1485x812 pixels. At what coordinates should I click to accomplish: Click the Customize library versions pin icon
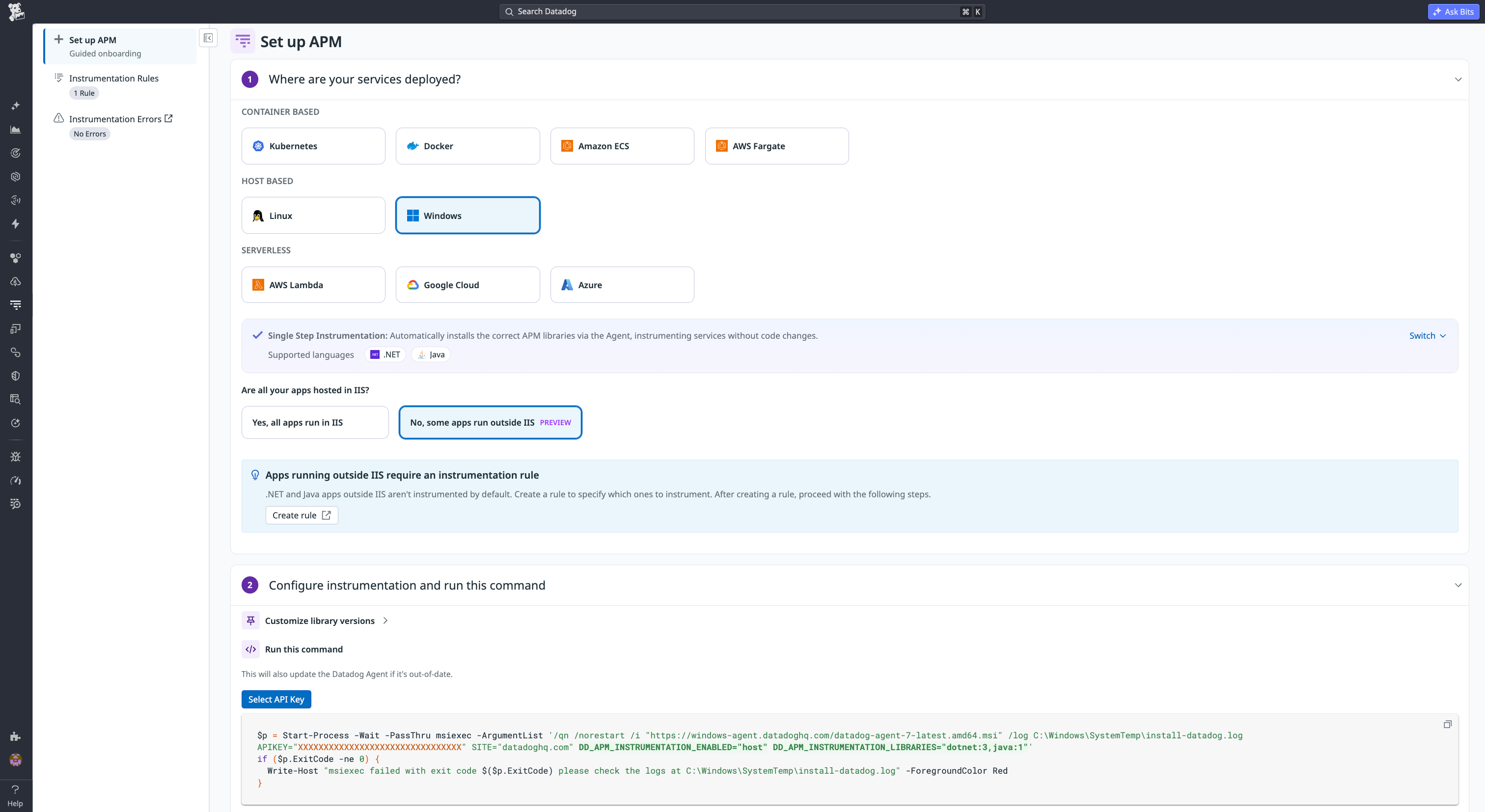(251, 621)
